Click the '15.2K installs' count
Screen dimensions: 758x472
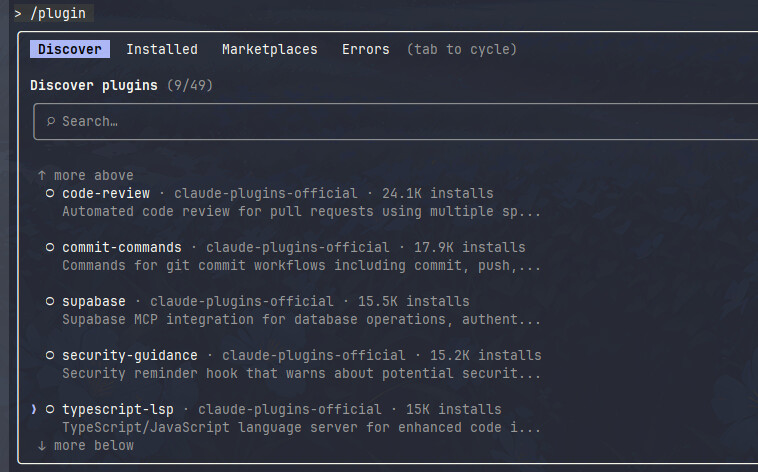pos(485,355)
